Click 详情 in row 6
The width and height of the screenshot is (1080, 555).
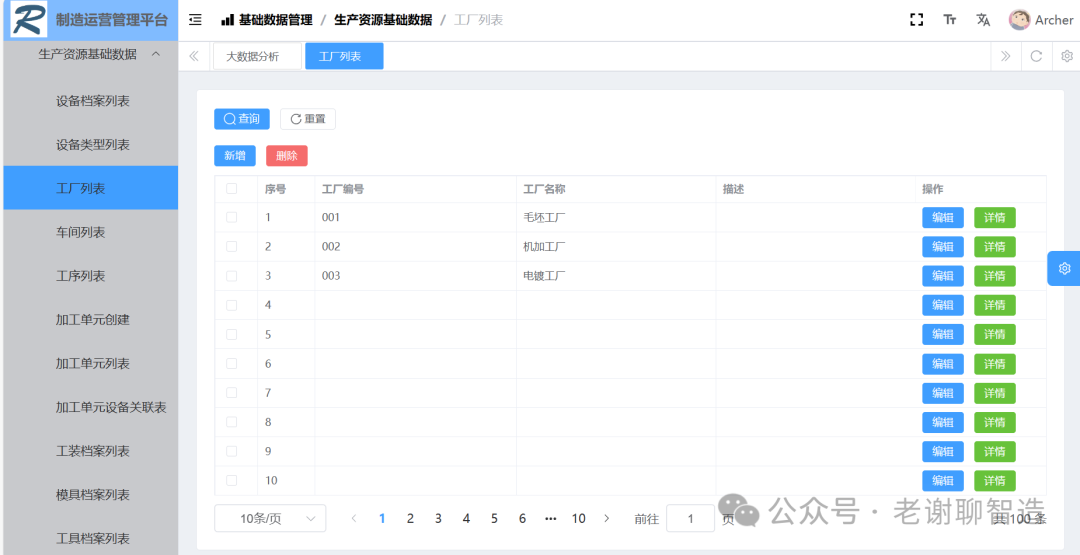pyautogui.click(x=995, y=364)
